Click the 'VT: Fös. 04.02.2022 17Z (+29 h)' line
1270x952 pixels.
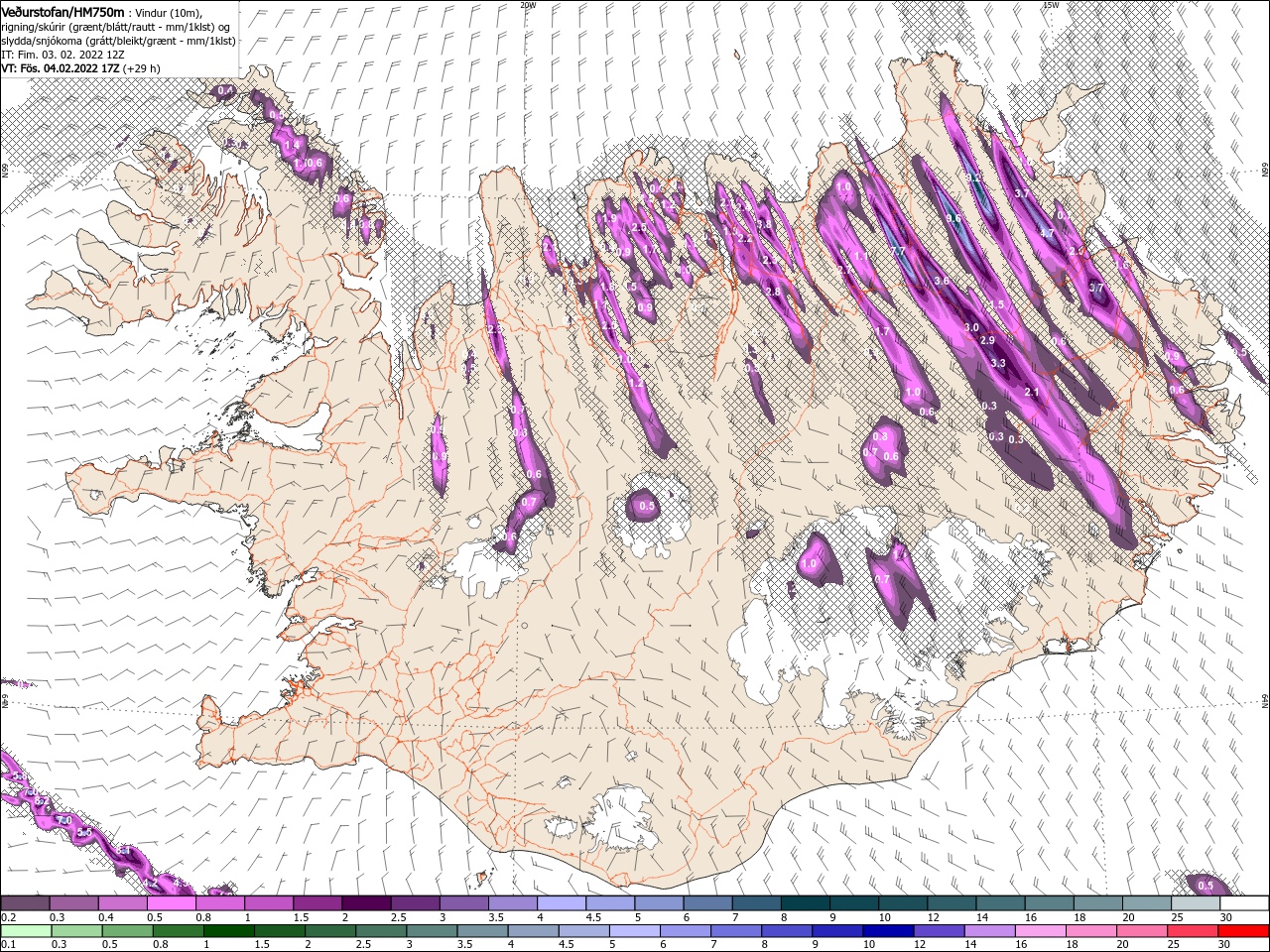pyautogui.click(x=81, y=68)
